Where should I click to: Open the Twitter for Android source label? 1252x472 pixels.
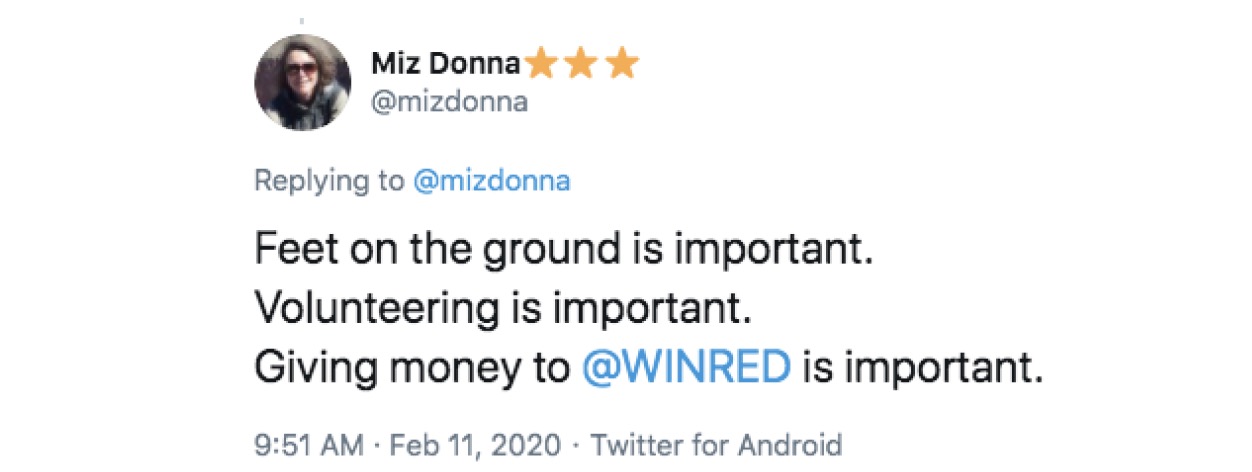[715, 443]
